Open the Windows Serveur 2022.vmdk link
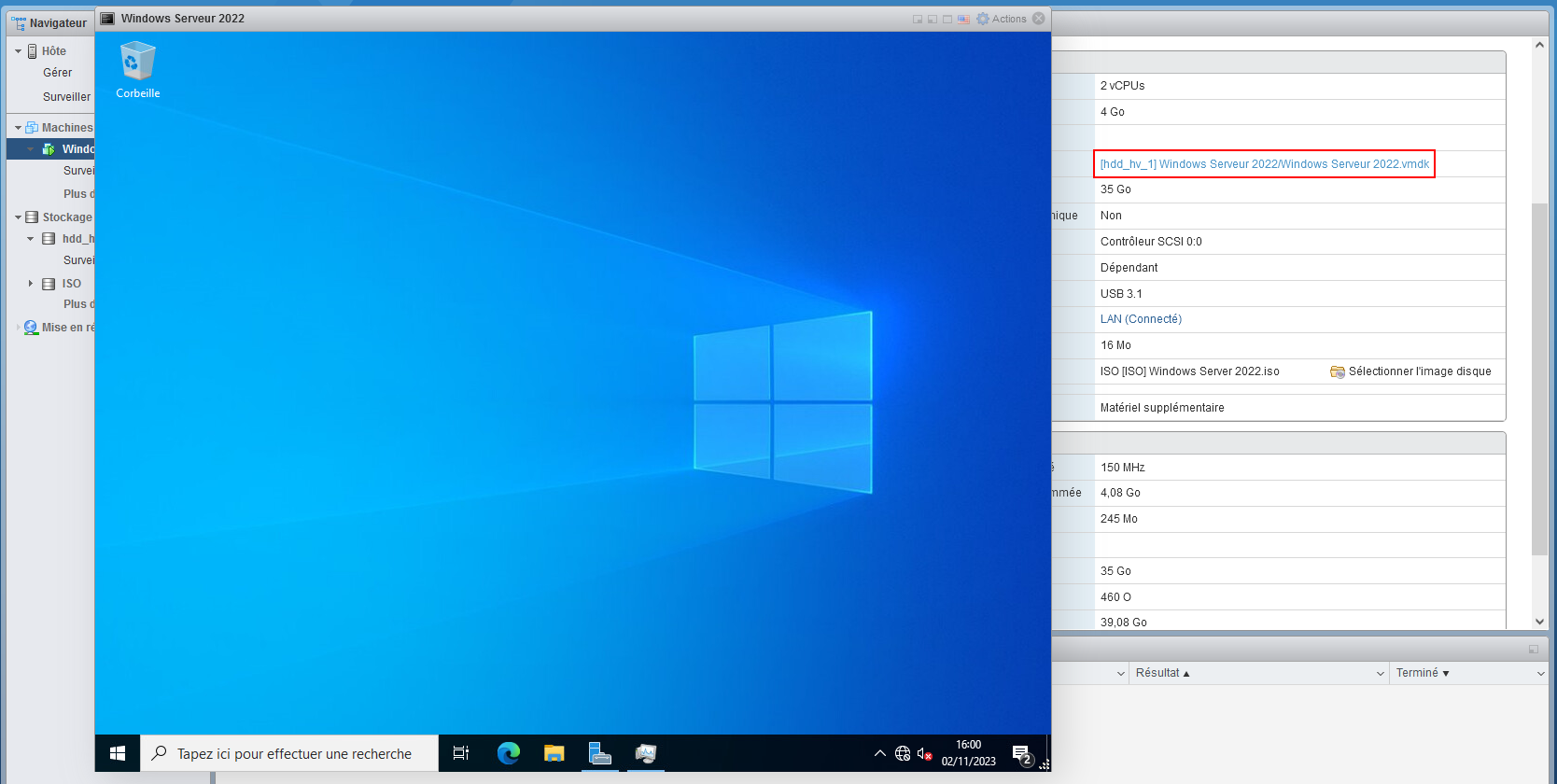Screen dimensions: 1557x784 tap(1265, 164)
